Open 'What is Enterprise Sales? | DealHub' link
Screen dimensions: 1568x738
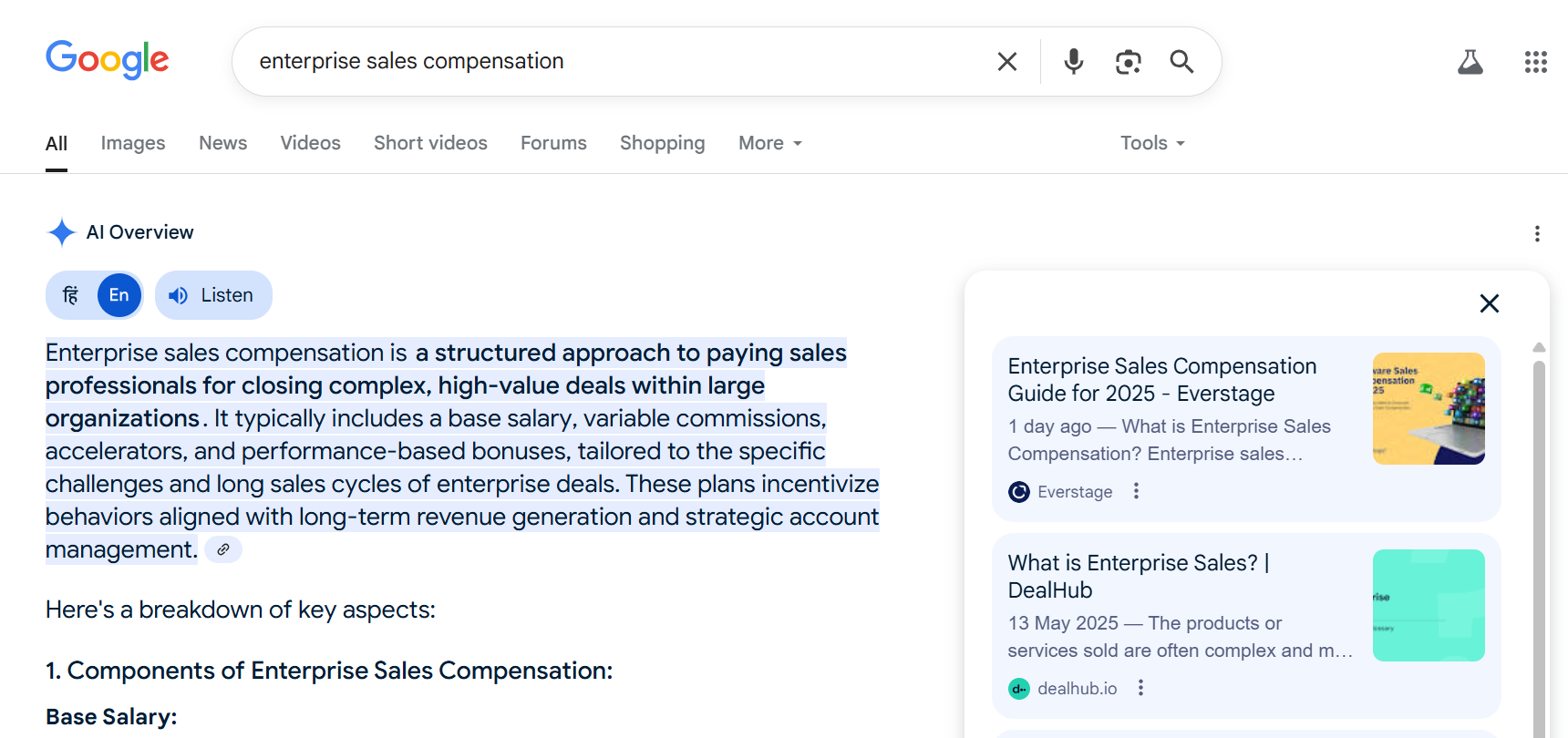click(1139, 577)
